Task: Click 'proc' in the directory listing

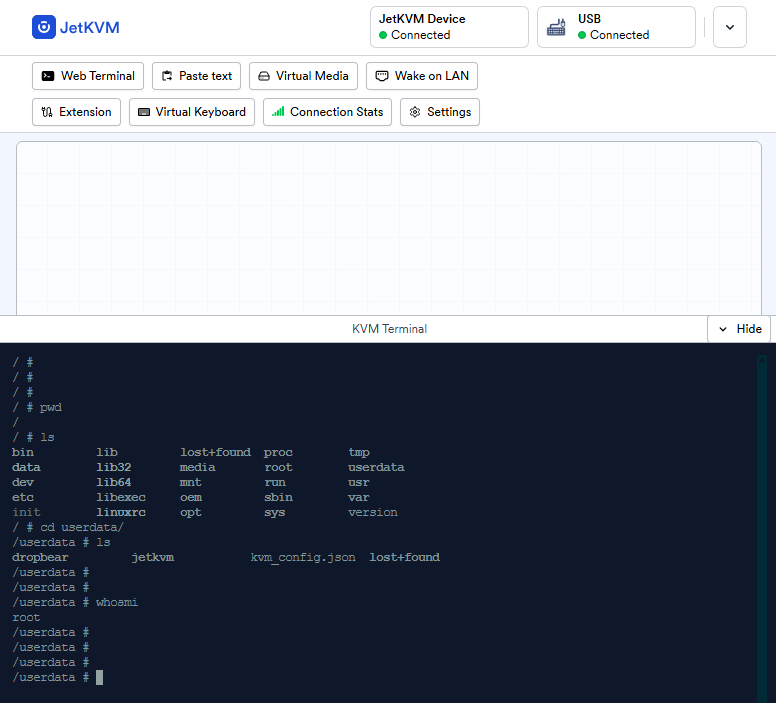Action: click(x=278, y=452)
